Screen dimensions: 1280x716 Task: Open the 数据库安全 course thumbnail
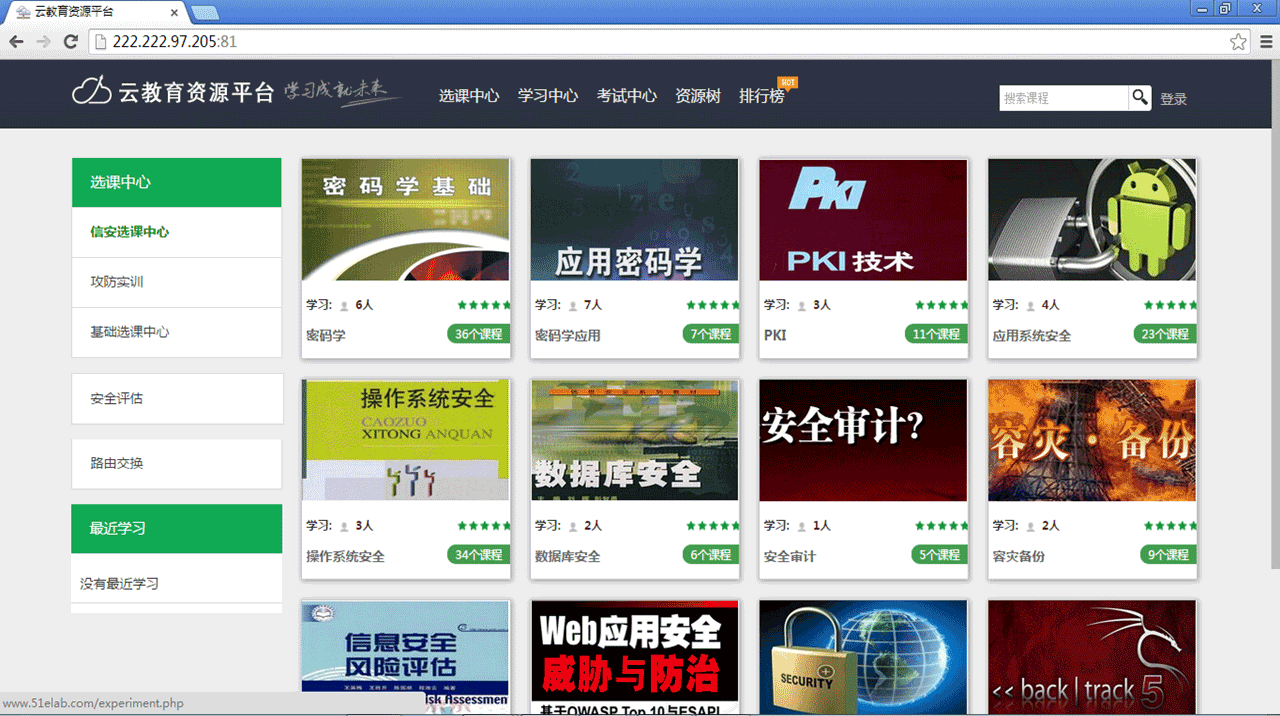[634, 440]
